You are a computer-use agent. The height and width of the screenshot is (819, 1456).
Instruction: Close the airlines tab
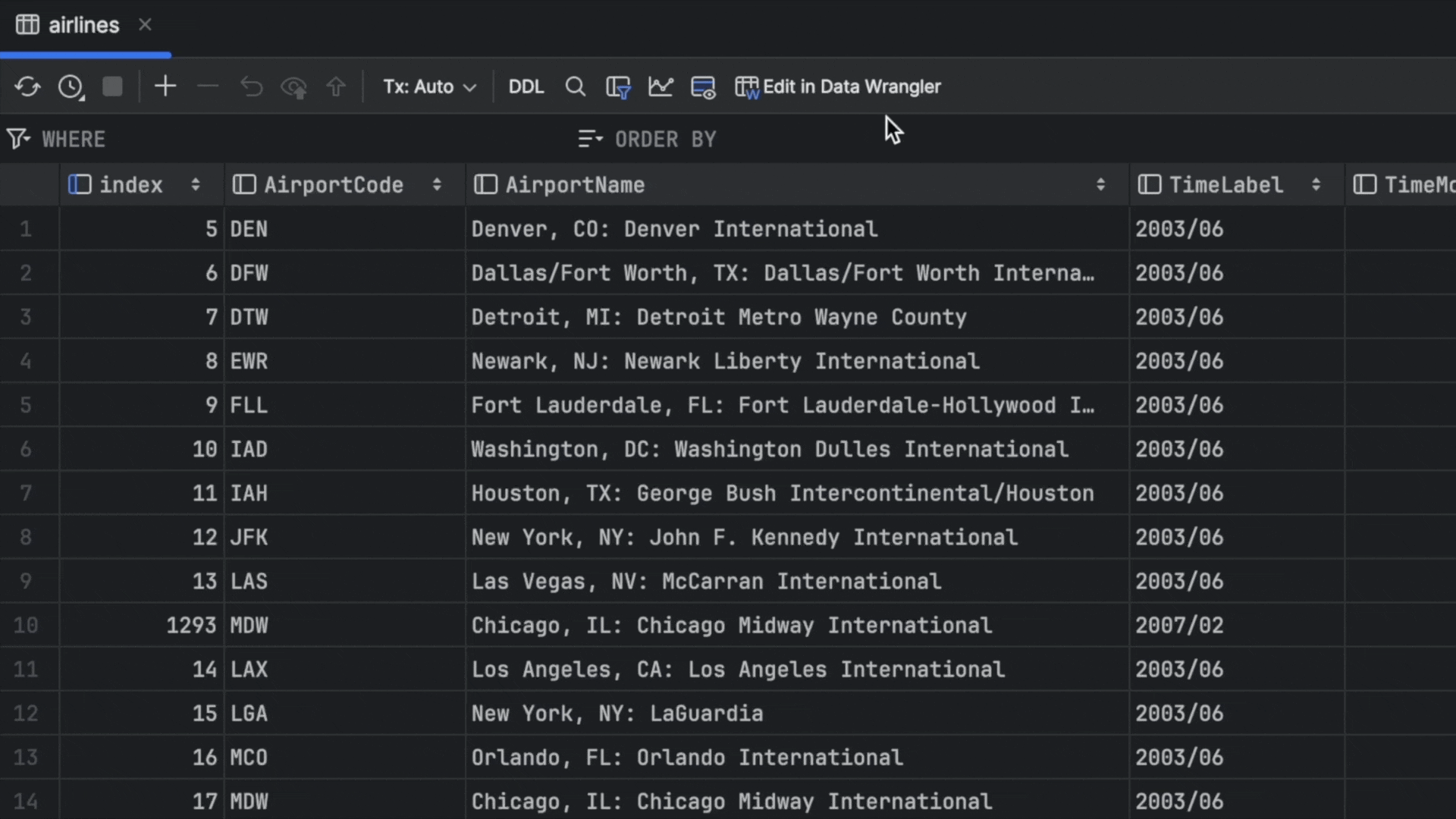tap(145, 24)
